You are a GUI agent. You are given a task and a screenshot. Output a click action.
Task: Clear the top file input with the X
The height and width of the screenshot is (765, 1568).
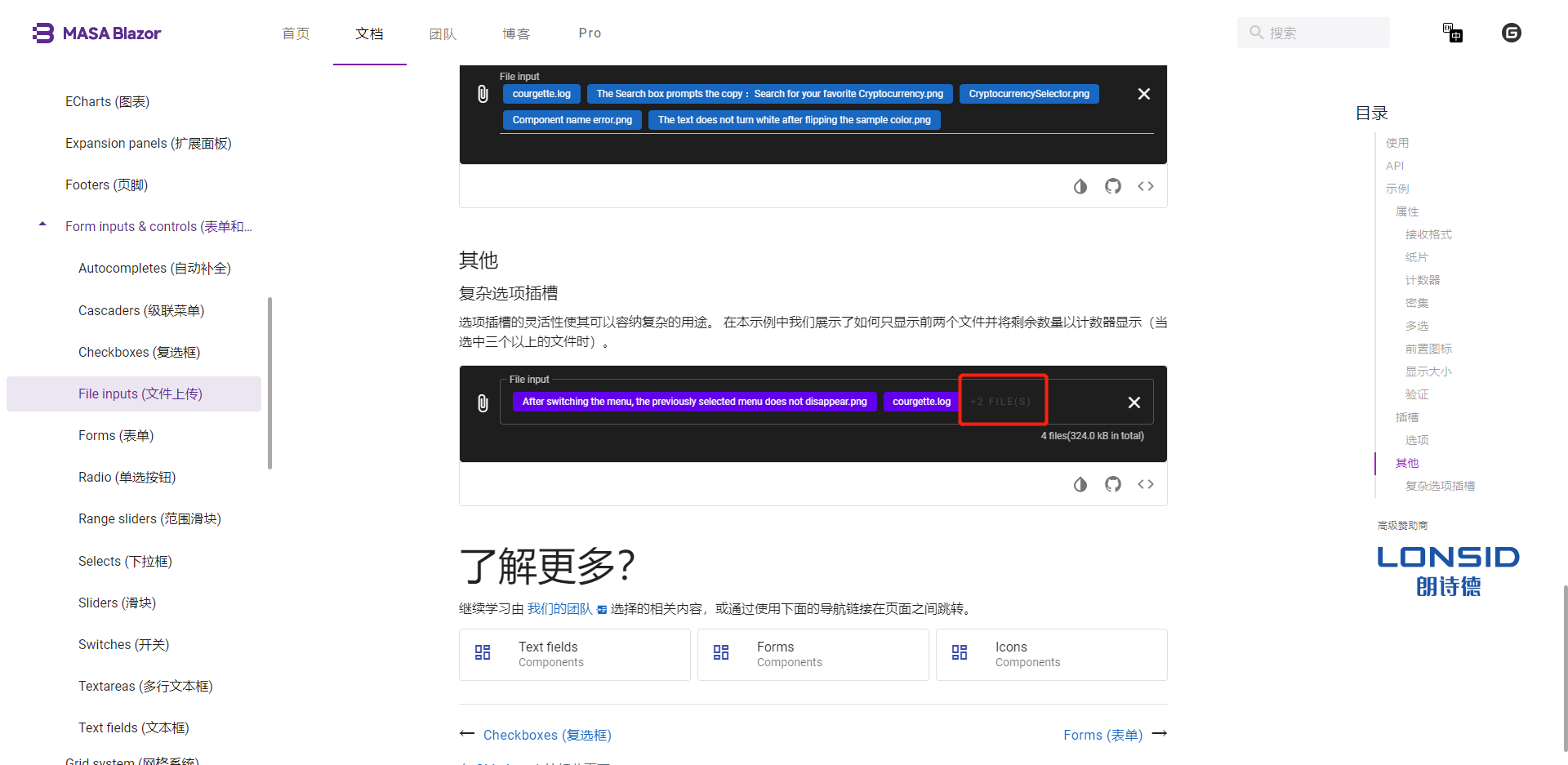[1144, 94]
